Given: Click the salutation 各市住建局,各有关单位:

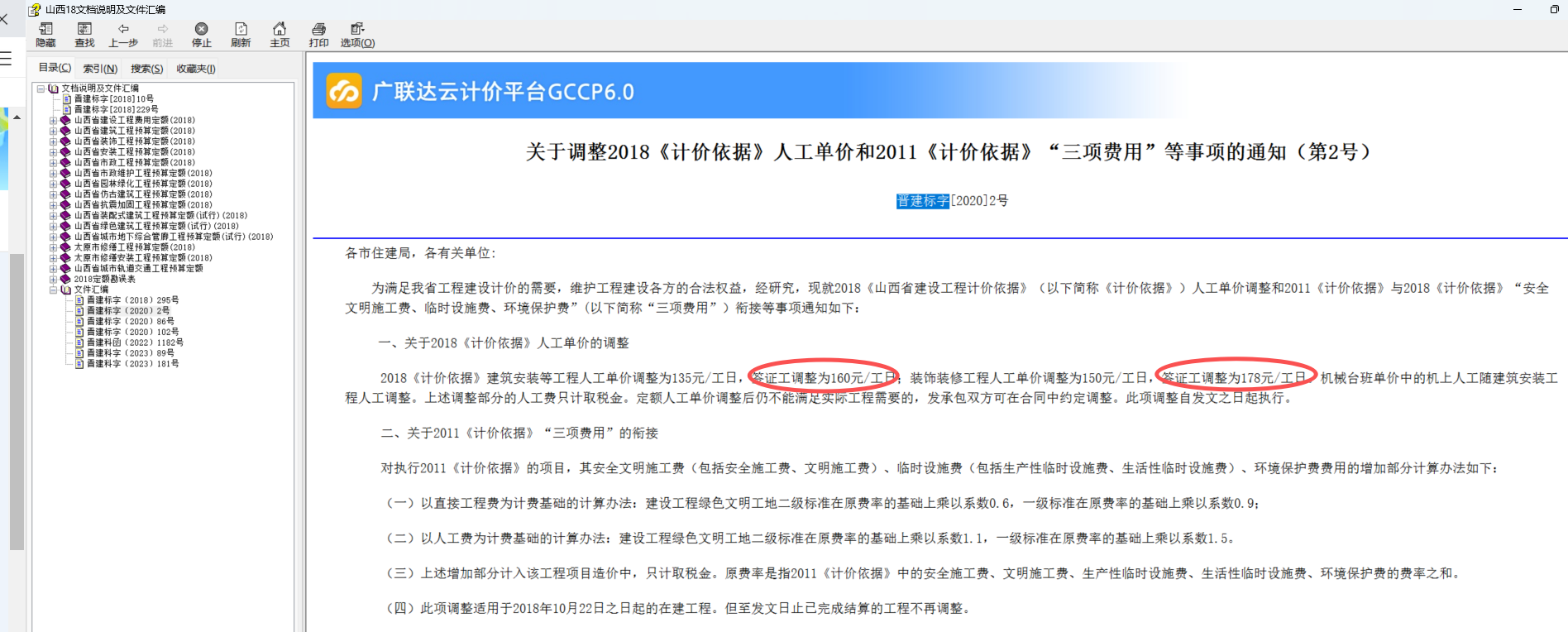Looking at the screenshot, I should 420,253.
